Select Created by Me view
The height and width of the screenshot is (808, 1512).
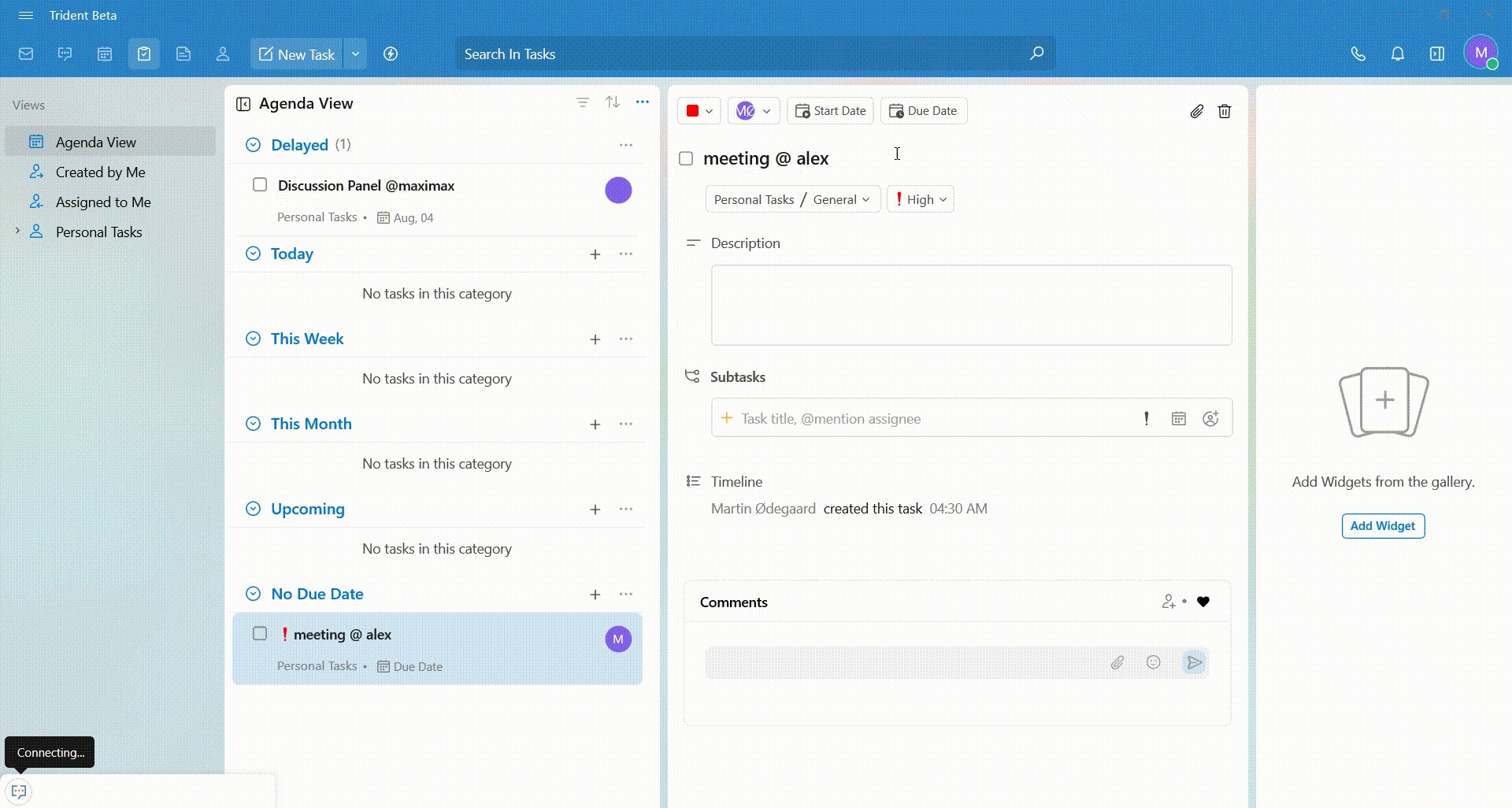[x=100, y=172]
